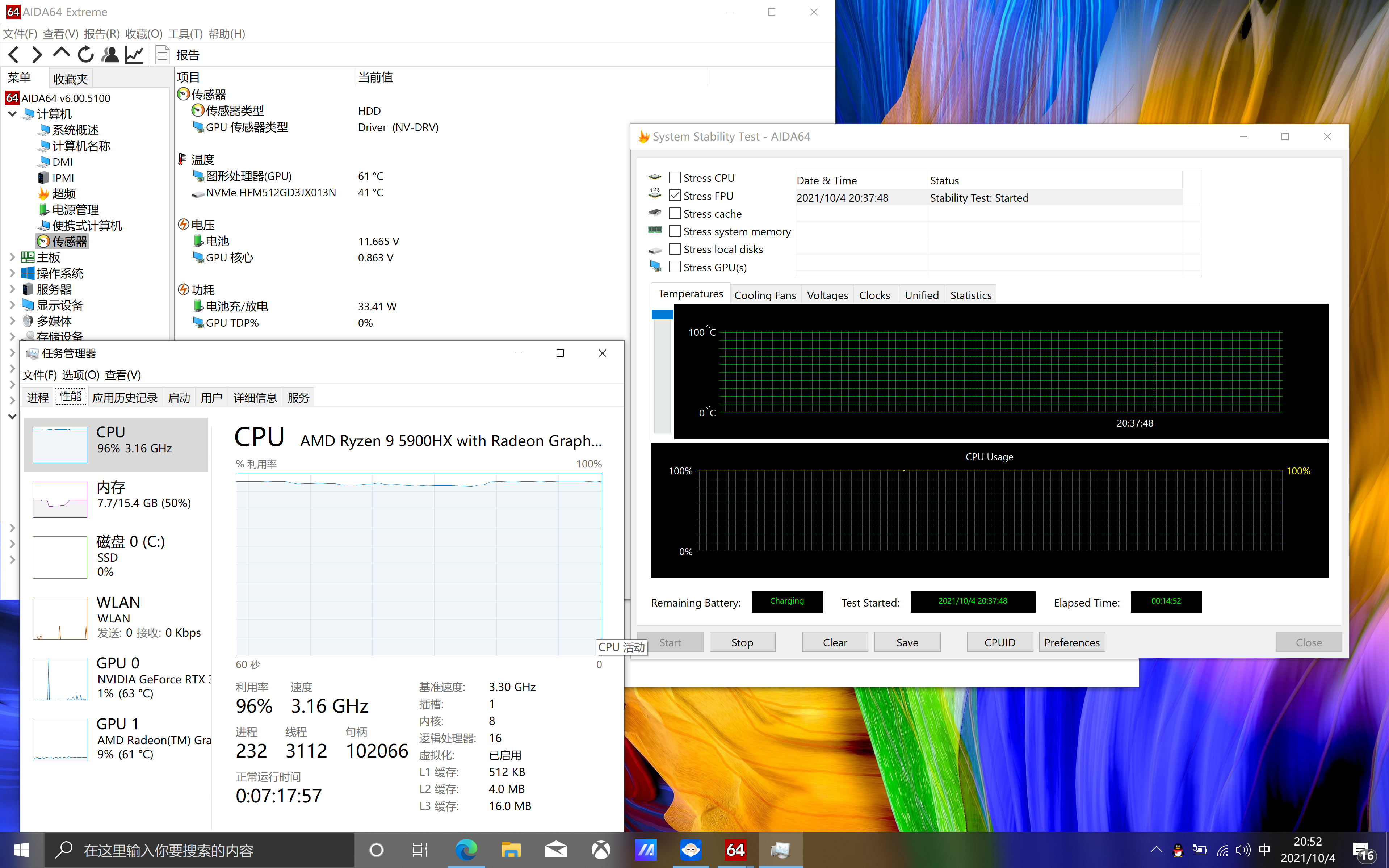
Task: Click the AIDA64 taskbar icon
Action: (x=735, y=850)
